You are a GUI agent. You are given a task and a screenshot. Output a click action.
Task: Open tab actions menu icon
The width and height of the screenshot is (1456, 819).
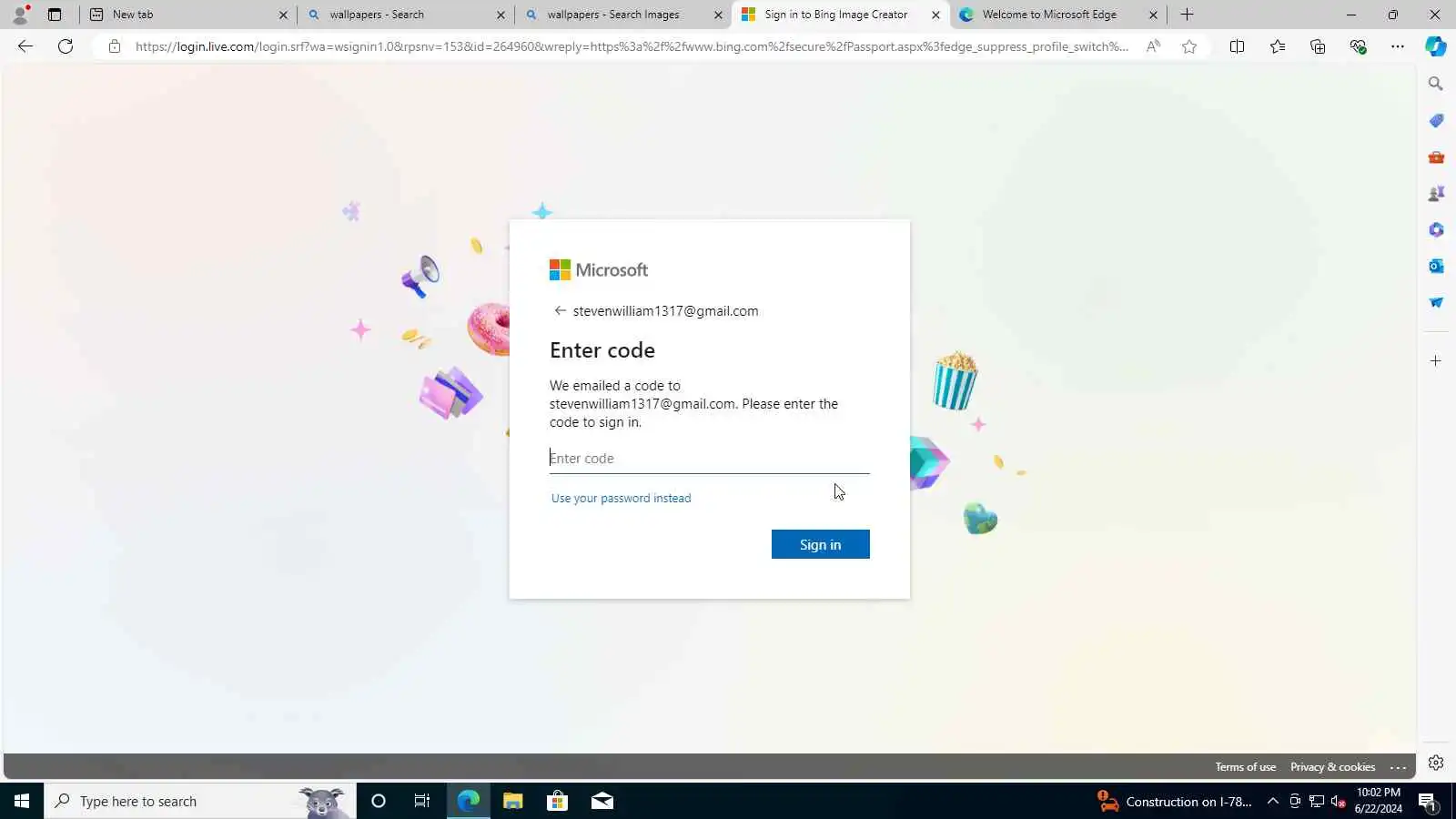pyautogui.click(x=55, y=15)
